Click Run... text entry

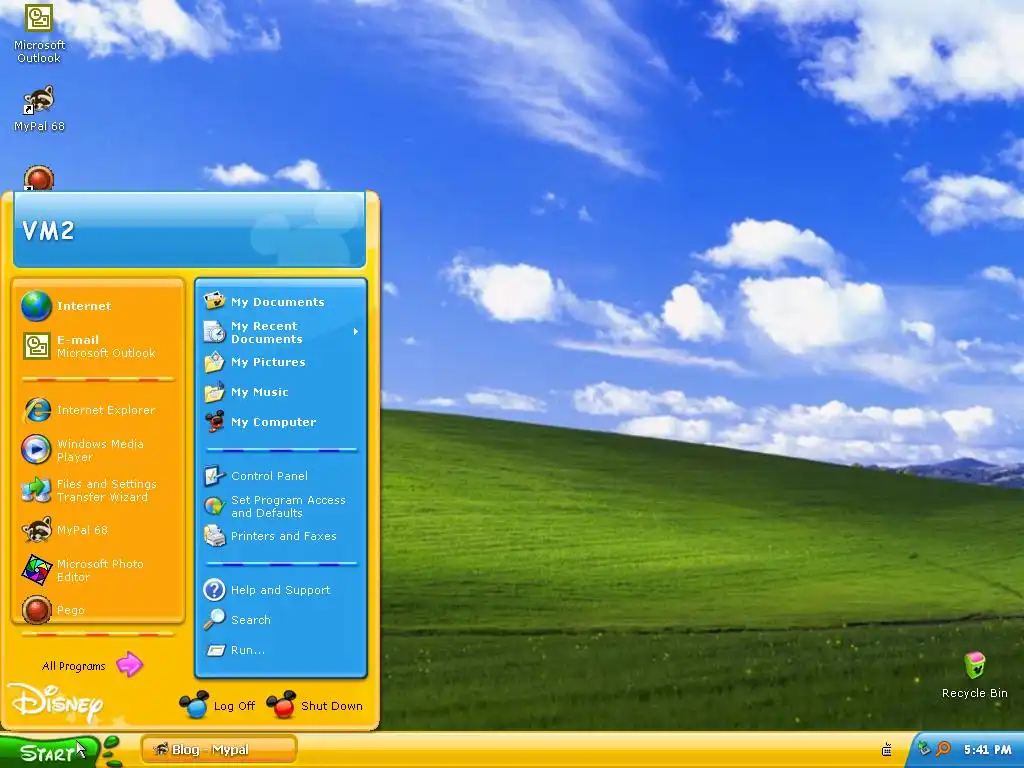[248, 650]
